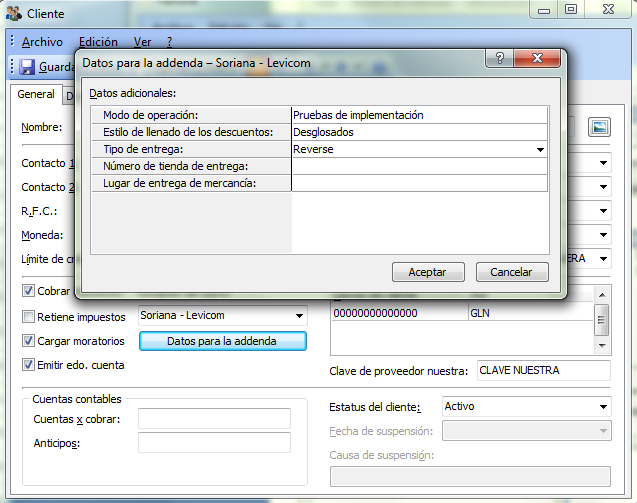Image resolution: width=637 pixels, height=503 pixels.
Task: Open the Tipo de entrega dropdown arrow
Action: pos(540,150)
